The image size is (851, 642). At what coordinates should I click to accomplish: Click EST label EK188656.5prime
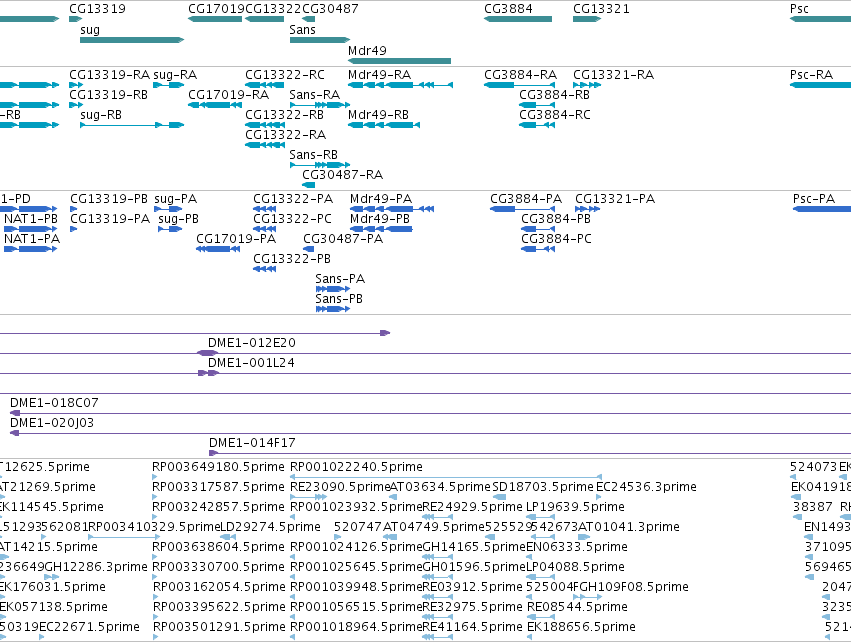[x=581, y=627]
